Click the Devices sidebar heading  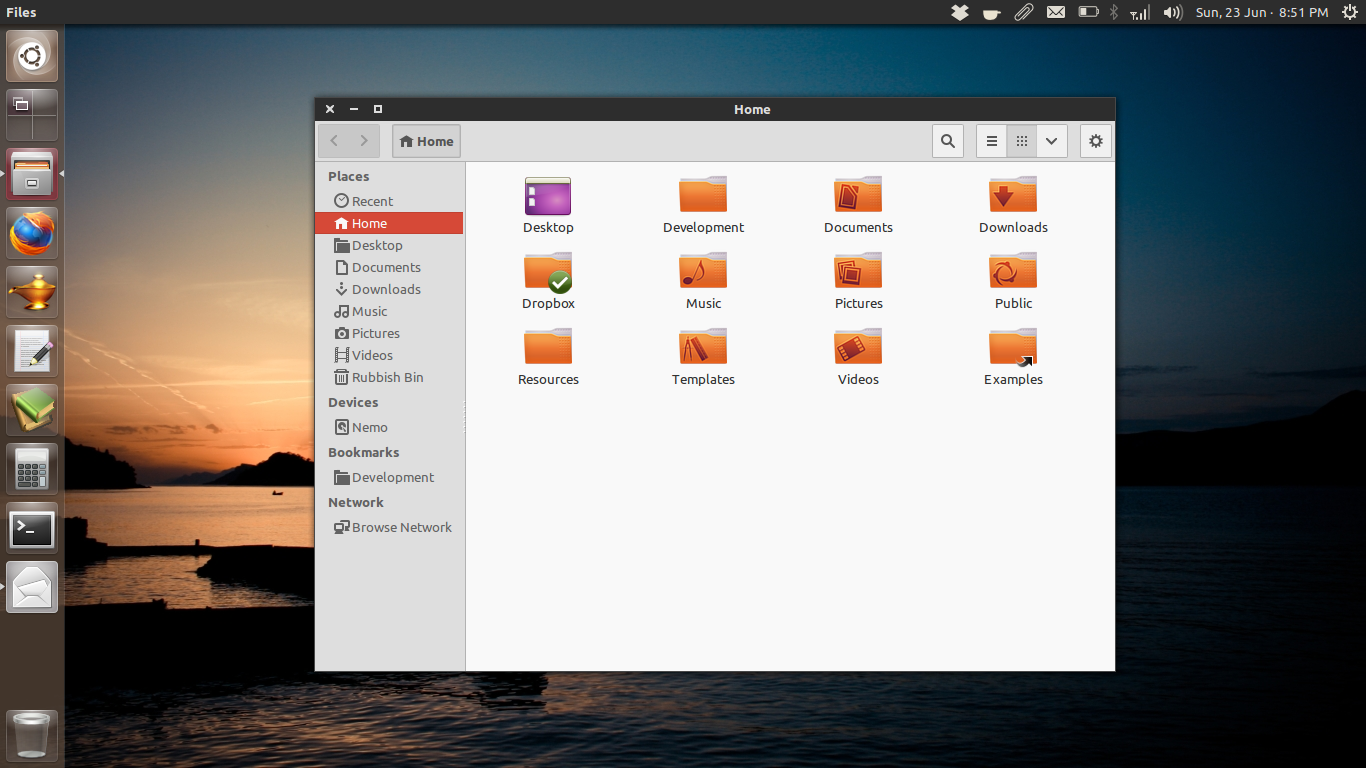[x=353, y=402]
